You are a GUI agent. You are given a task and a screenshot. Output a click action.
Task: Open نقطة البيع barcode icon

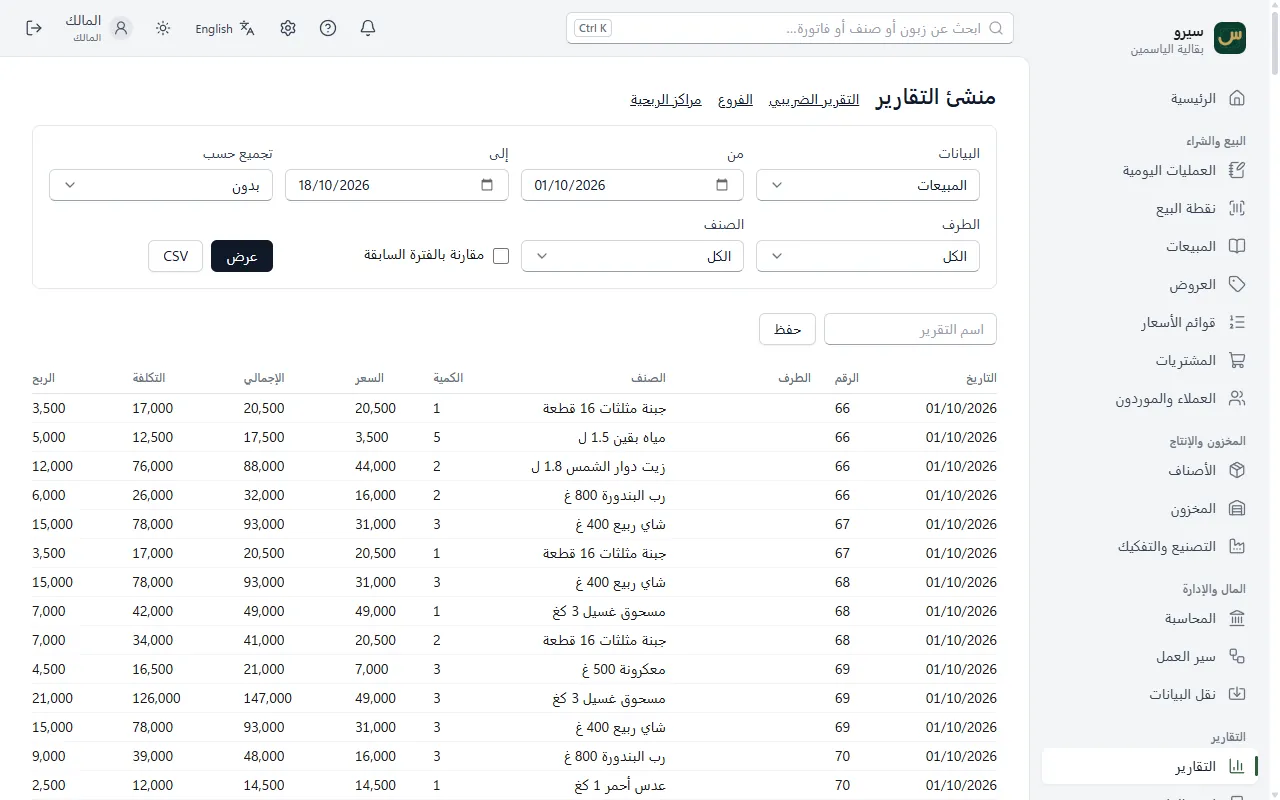[x=1237, y=208]
